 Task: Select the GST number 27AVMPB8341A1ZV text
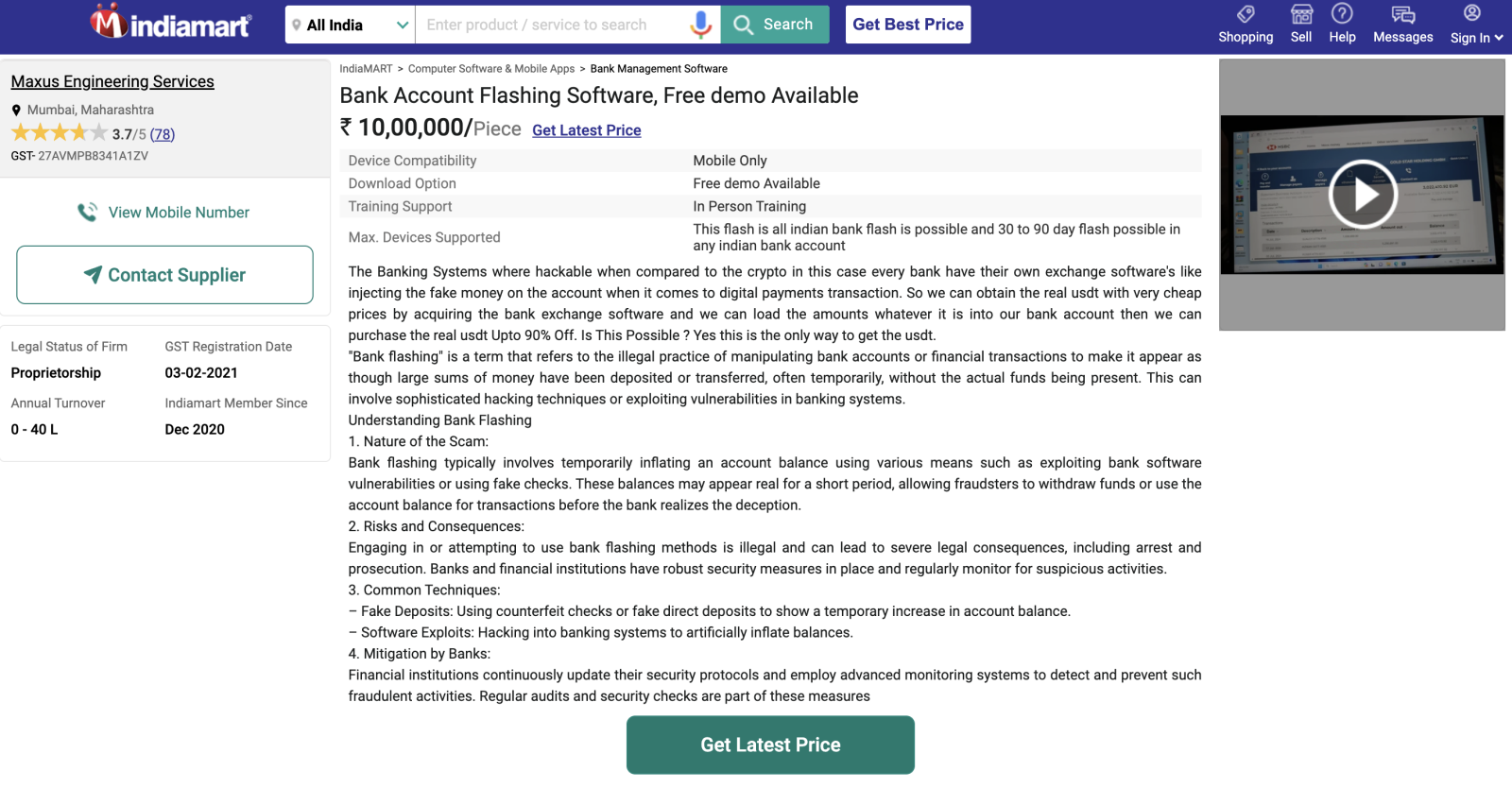click(93, 156)
